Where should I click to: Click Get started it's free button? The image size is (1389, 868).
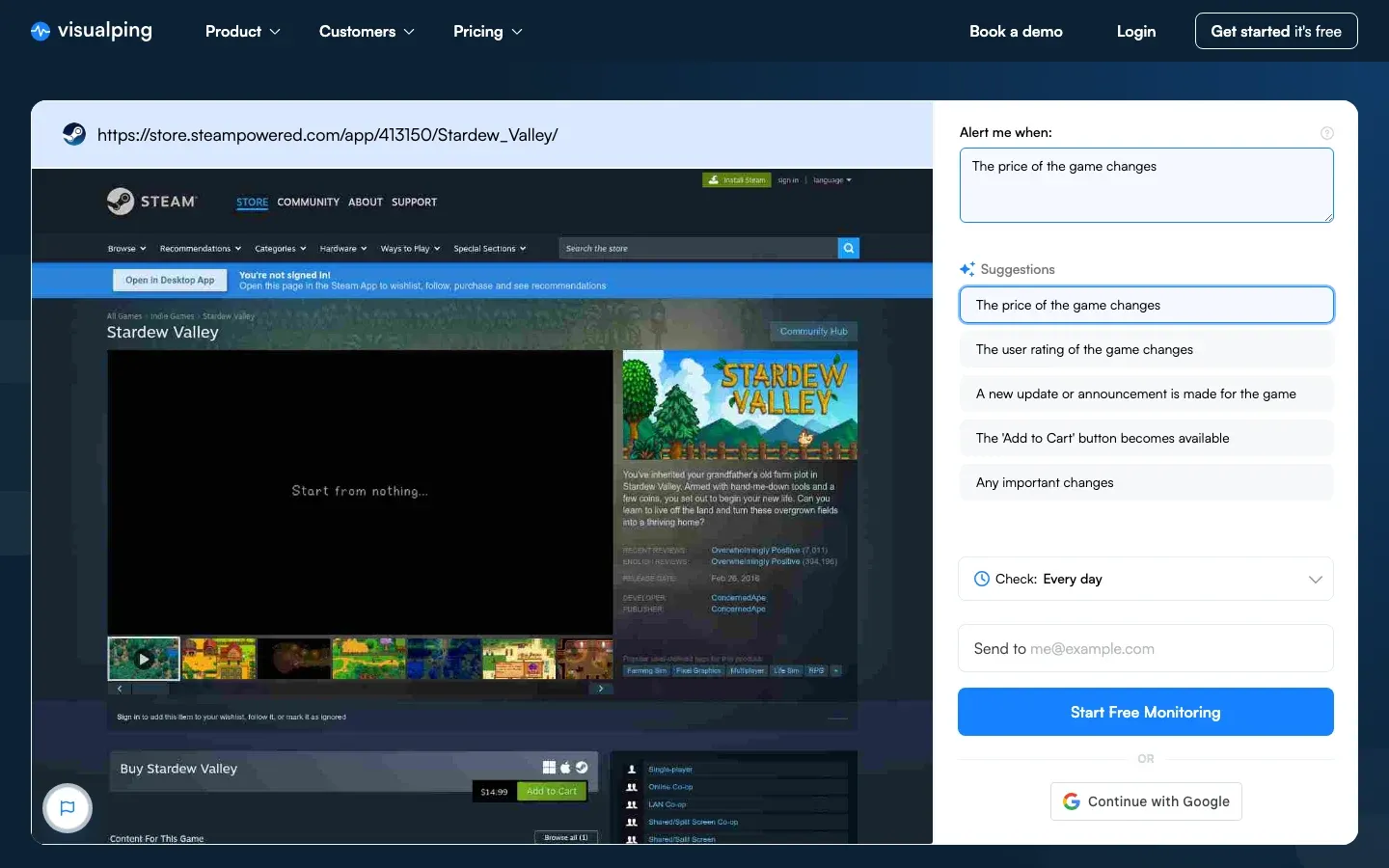click(x=1276, y=31)
